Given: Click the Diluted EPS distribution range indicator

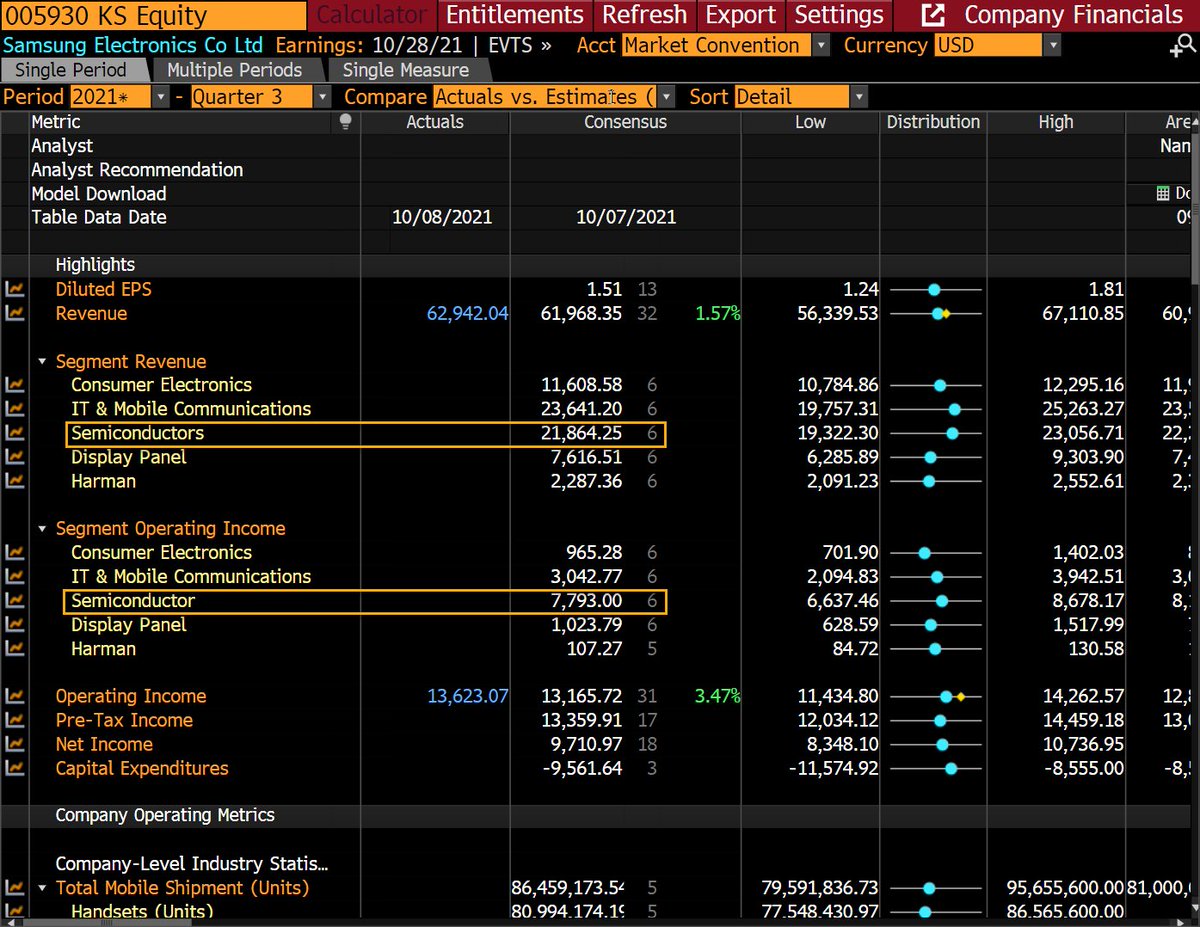Looking at the screenshot, I should click(935, 289).
